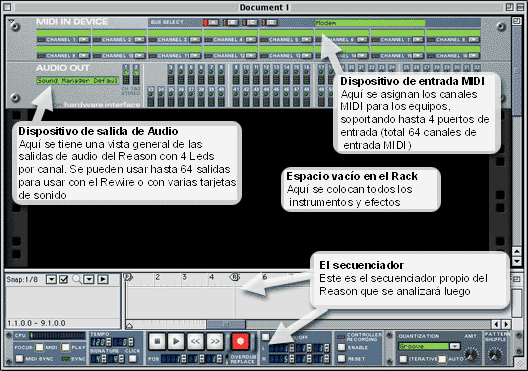528x371 pixels.
Task: Click the sequencer horizontal scrollbar thumb
Action: (226, 324)
